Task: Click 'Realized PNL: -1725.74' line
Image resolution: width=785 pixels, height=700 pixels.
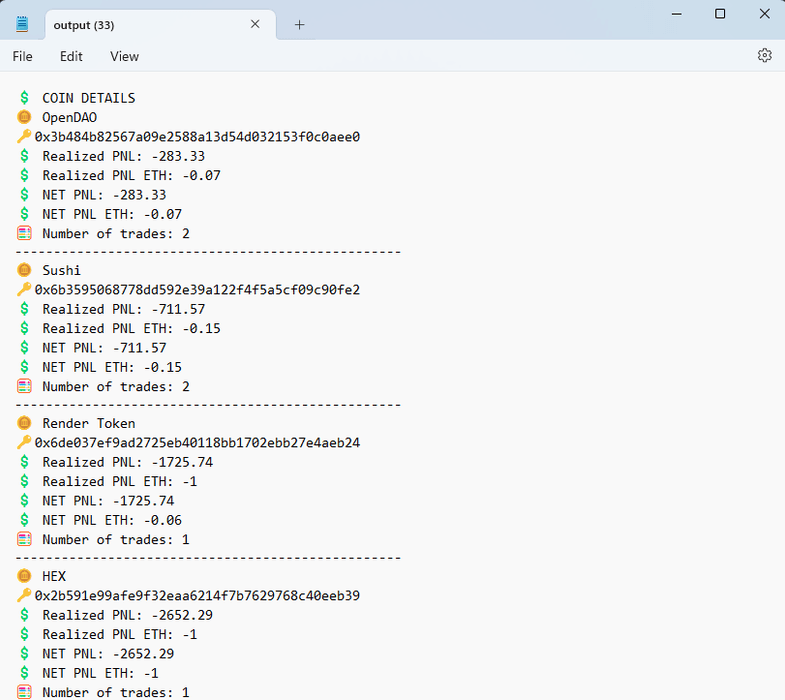Action: 128,462
